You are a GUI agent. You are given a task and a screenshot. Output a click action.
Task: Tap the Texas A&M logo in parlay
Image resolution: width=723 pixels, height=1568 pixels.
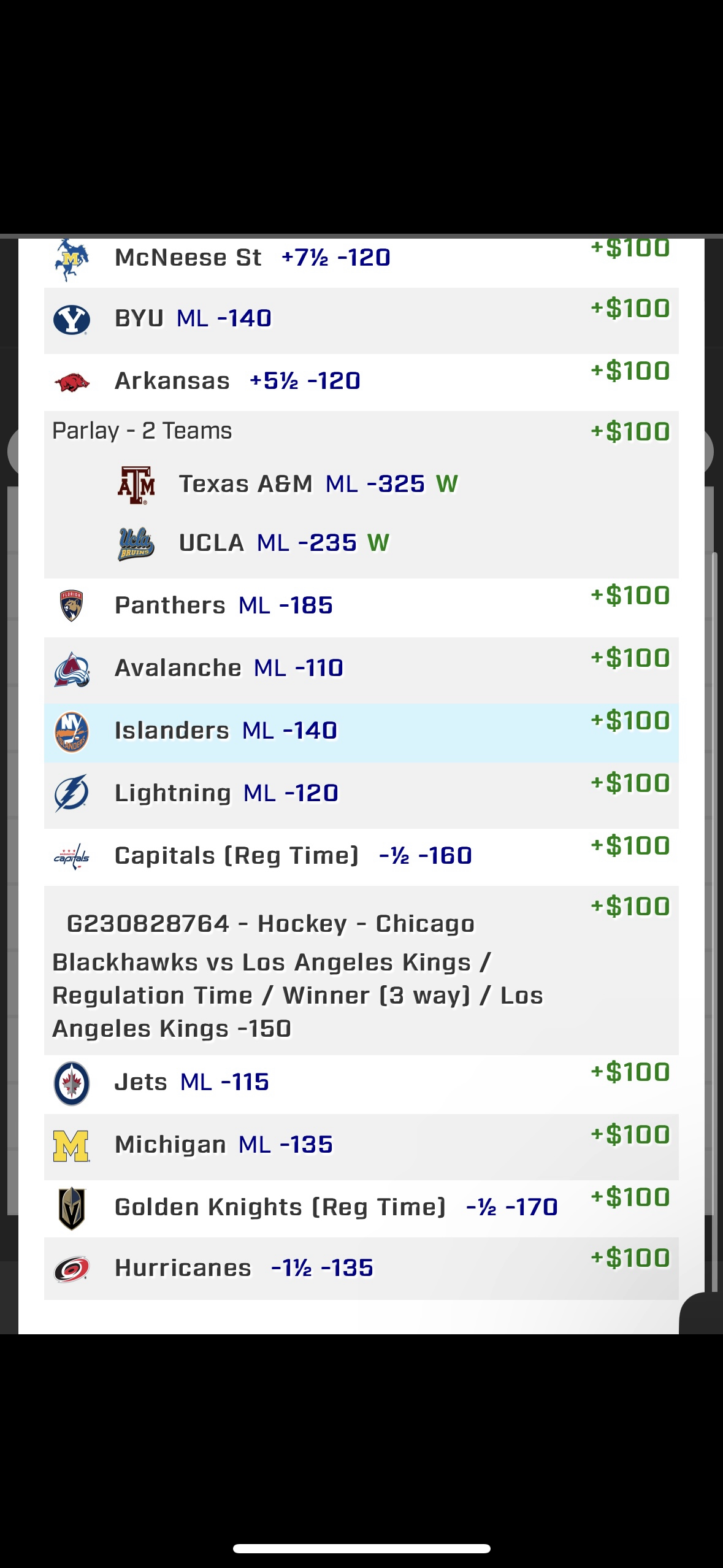(x=136, y=485)
